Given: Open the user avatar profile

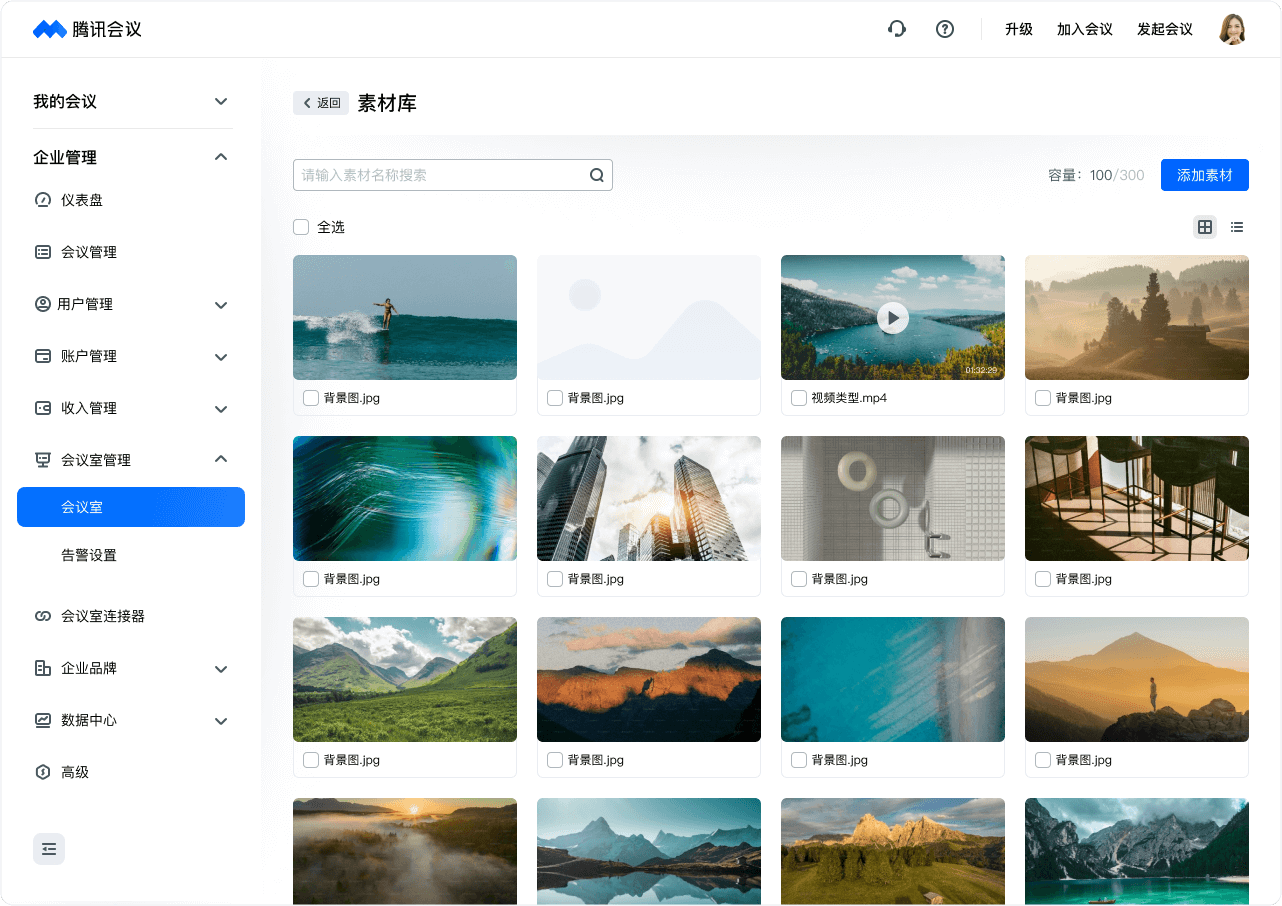Looking at the screenshot, I should coord(1232,29).
